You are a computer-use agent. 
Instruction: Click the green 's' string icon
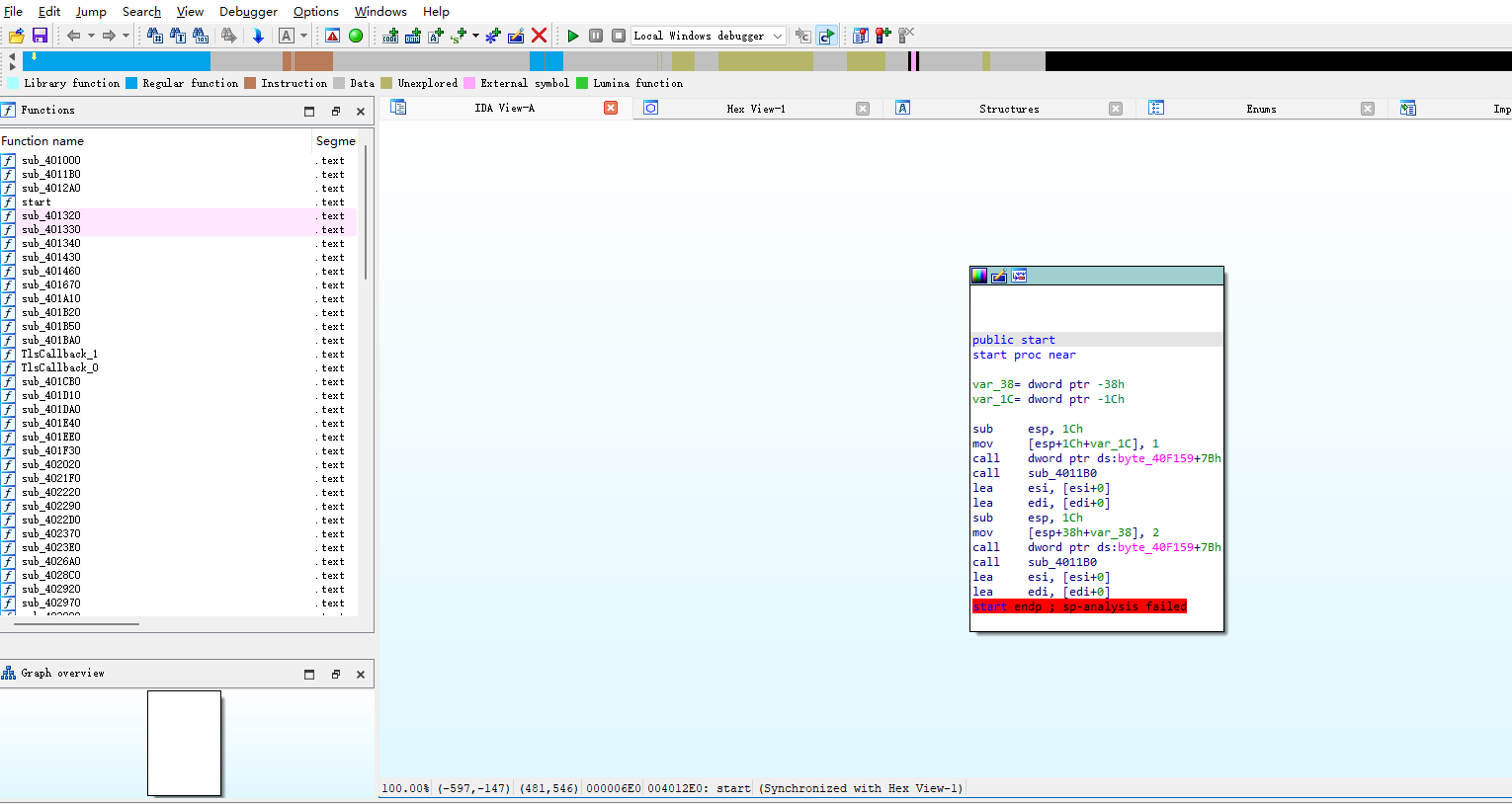coord(459,36)
